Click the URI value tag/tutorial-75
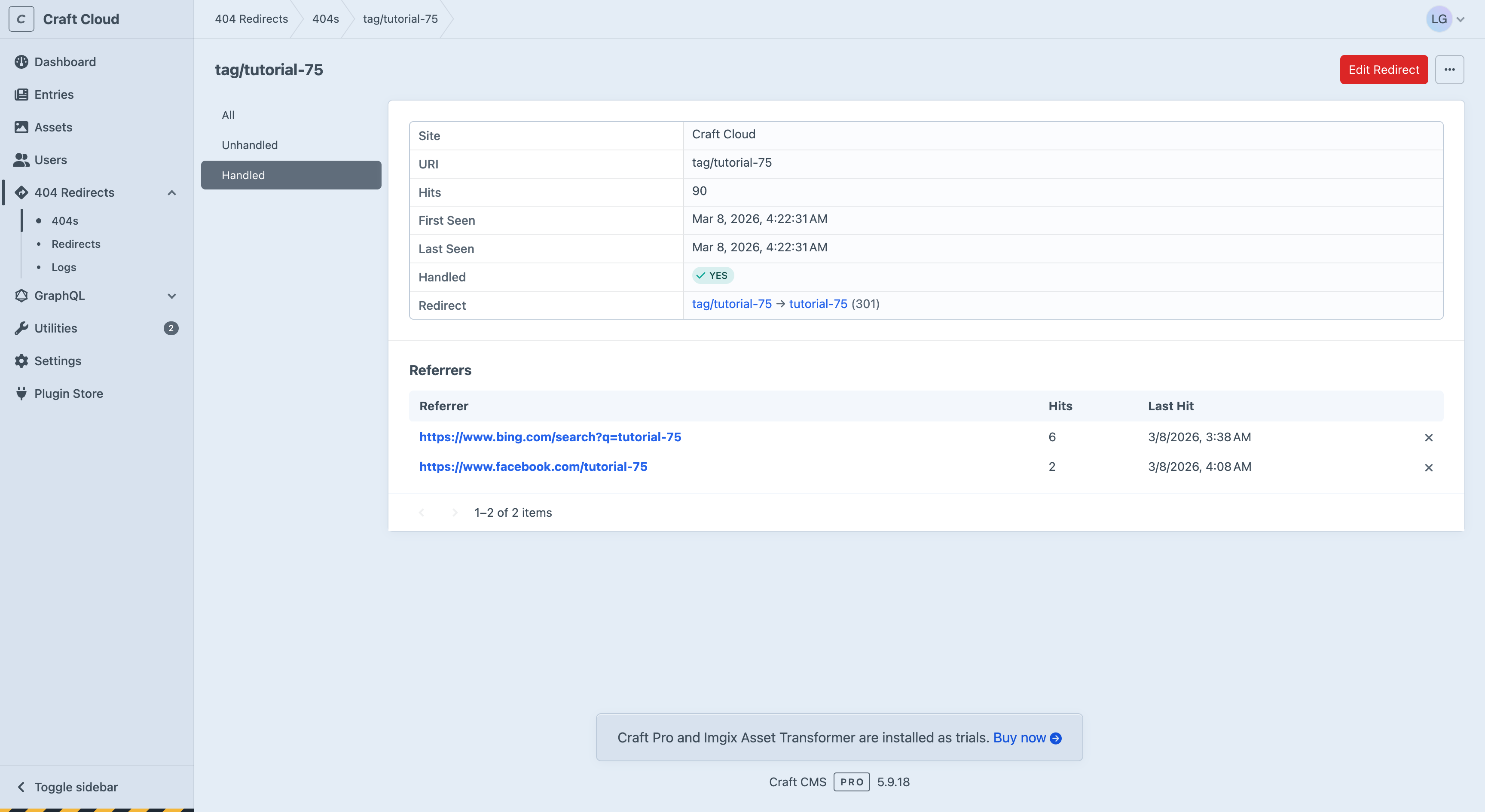This screenshot has width=1485, height=812. pyautogui.click(x=732, y=162)
